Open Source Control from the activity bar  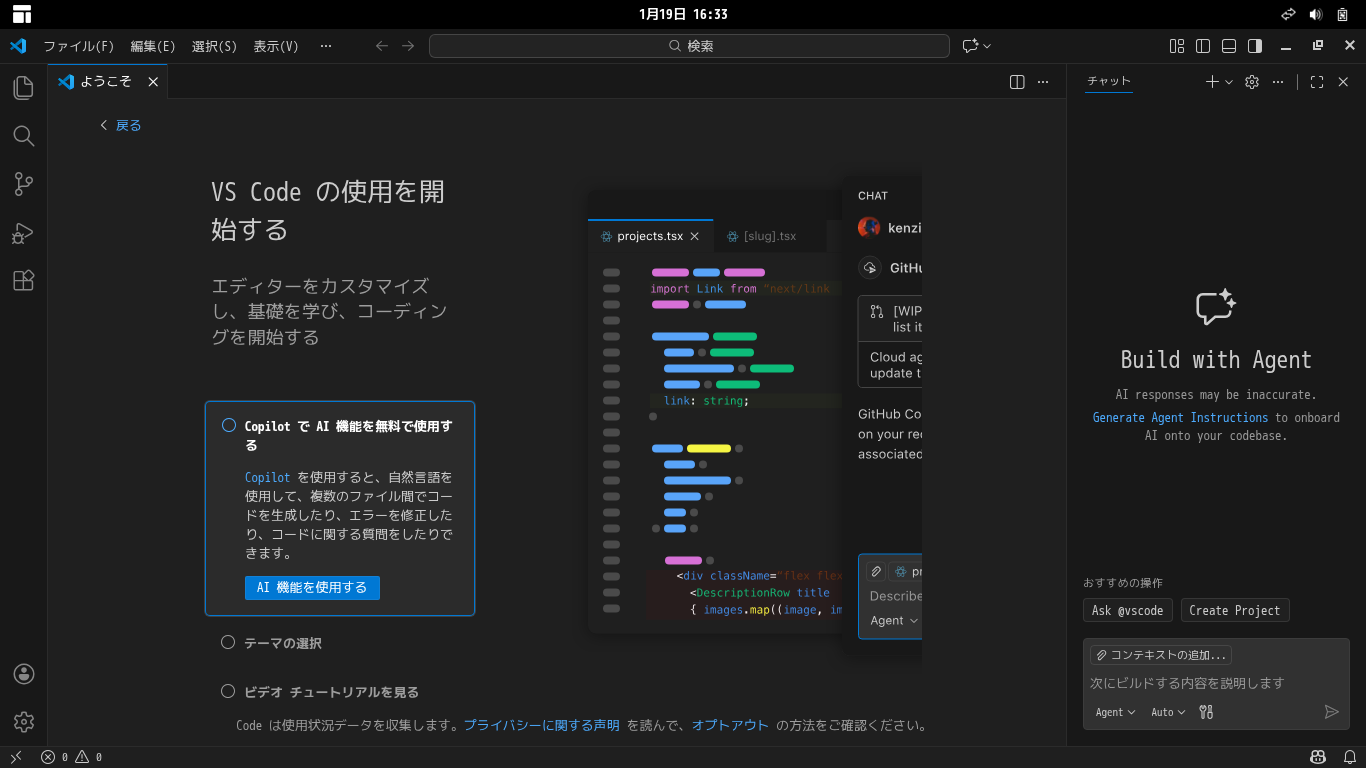pyautogui.click(x=23, y=184)
